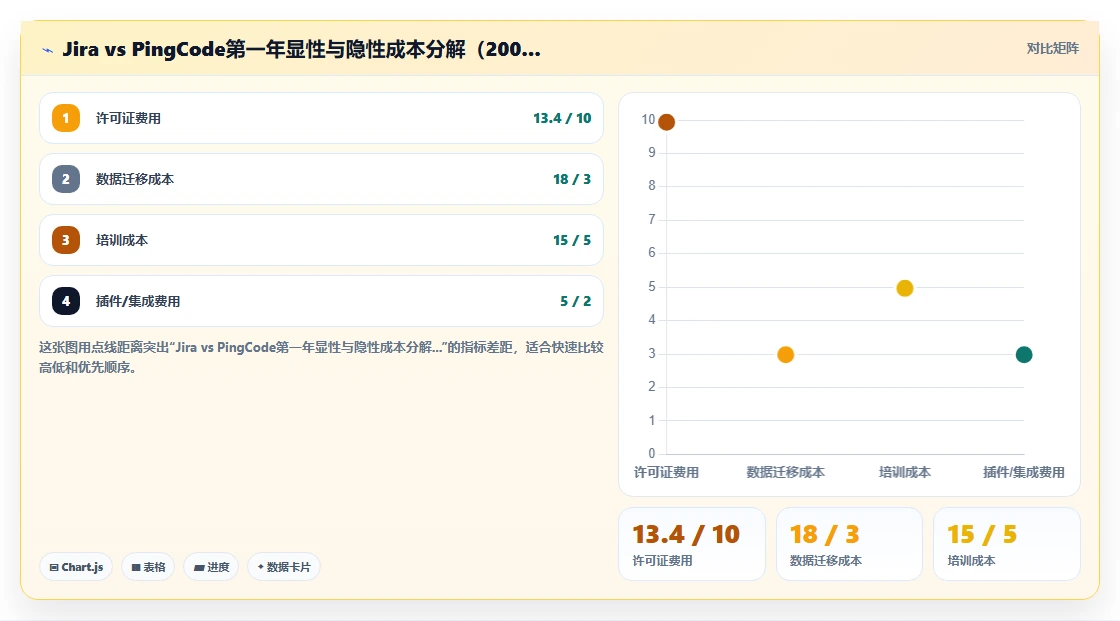This screenshot has height=621, width=1120.
Task: Click the teal data point for 插件/集成费用
Action: 1024,354
